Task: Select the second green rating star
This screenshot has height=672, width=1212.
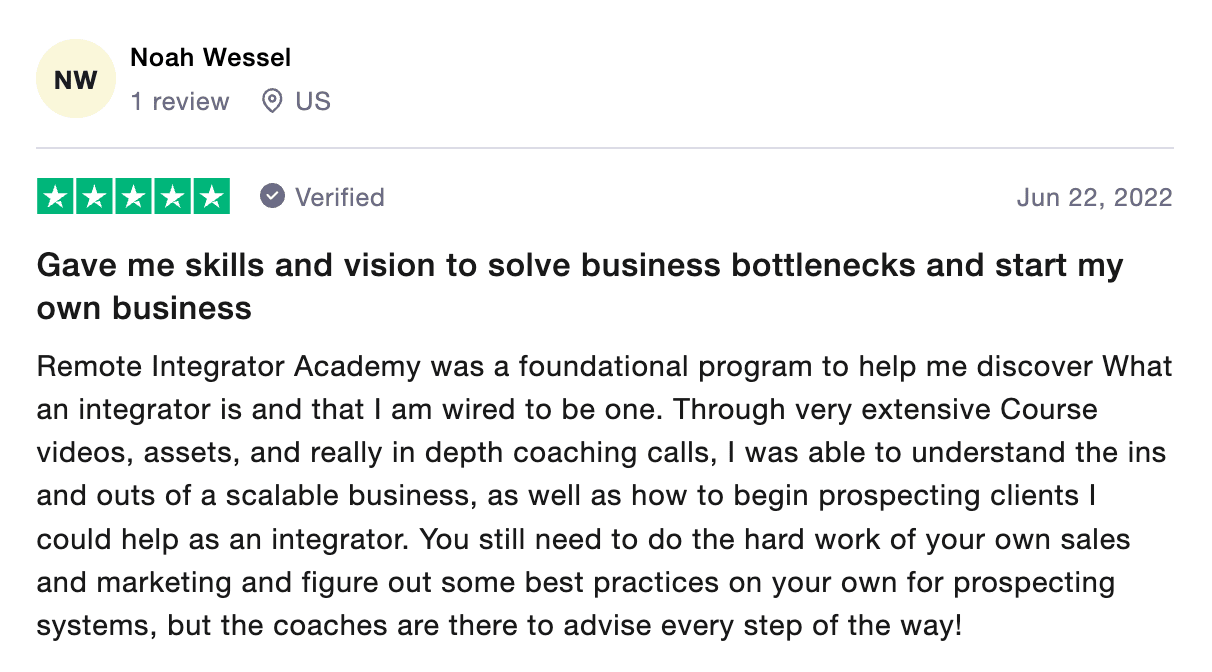Action: pyautogui.click(x=95, y=197)
